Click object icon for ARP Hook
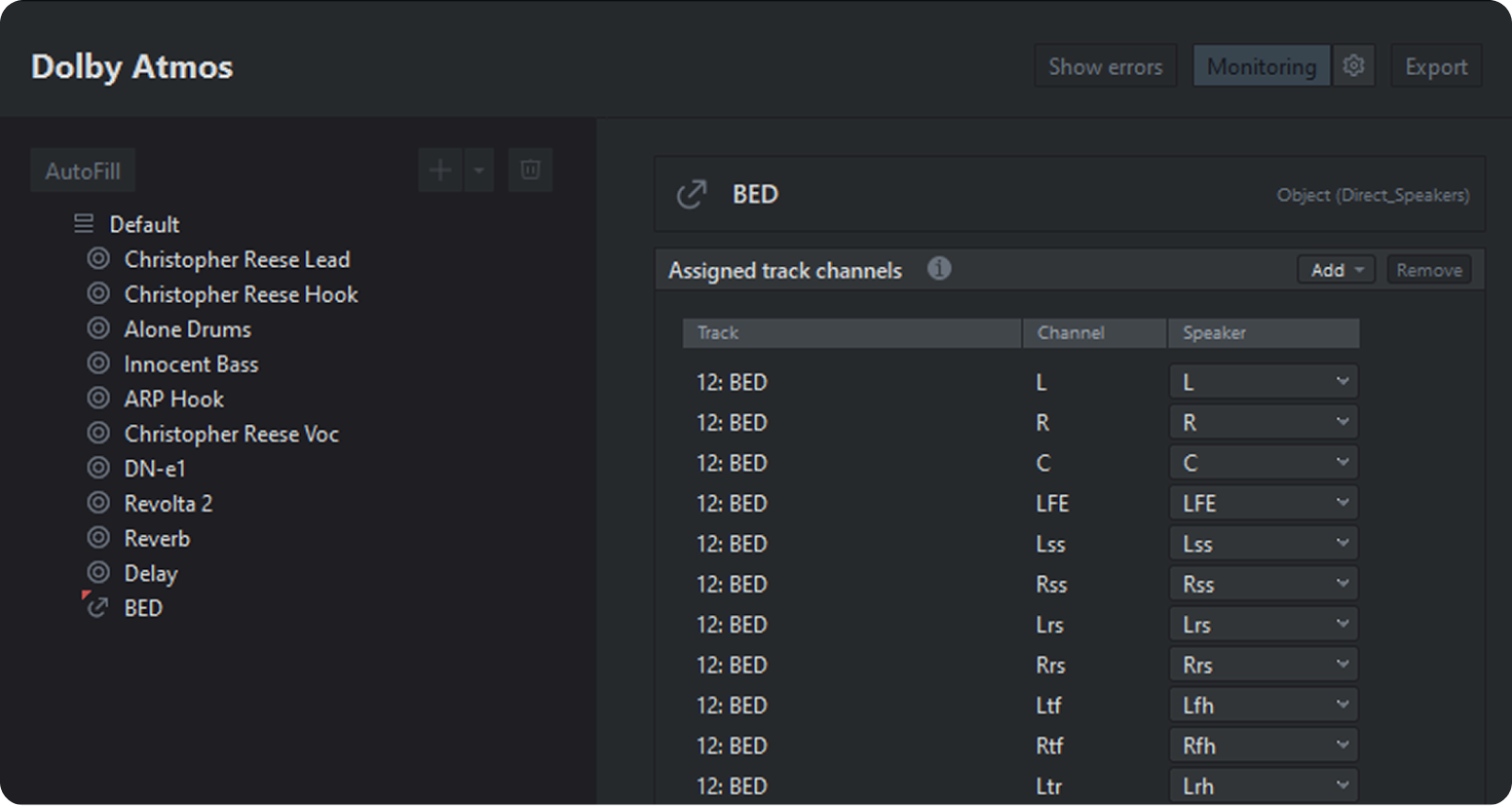This screenshot has width=1512, height=806. pyautogui.click(x=98, y=398)
